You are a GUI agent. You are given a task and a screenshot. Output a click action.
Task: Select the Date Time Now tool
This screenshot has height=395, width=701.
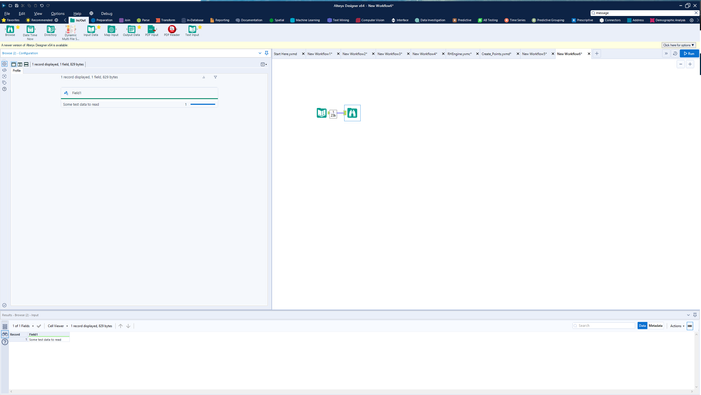30,32
